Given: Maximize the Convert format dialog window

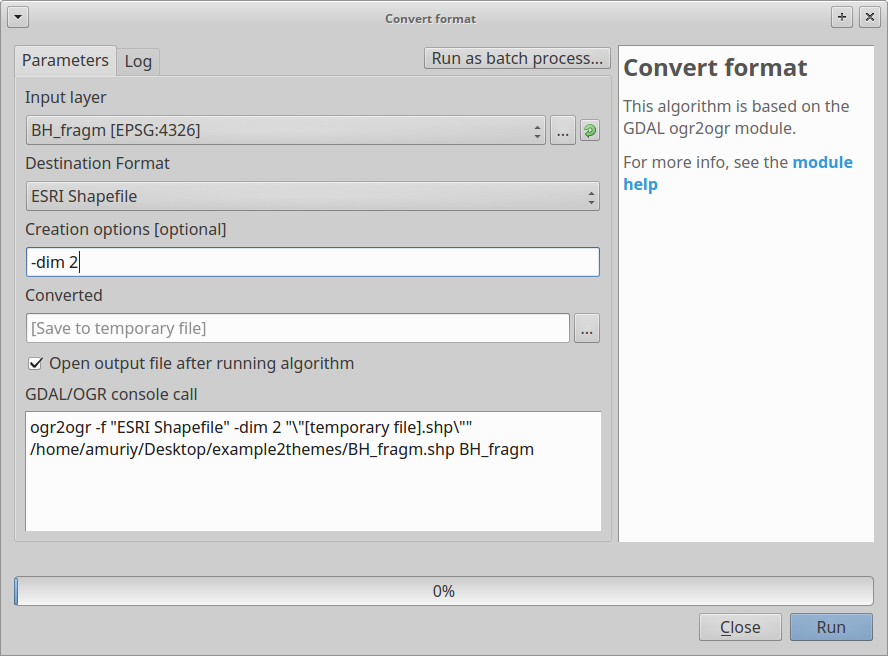Looking at the screenshot, I should tap(842, 18).
